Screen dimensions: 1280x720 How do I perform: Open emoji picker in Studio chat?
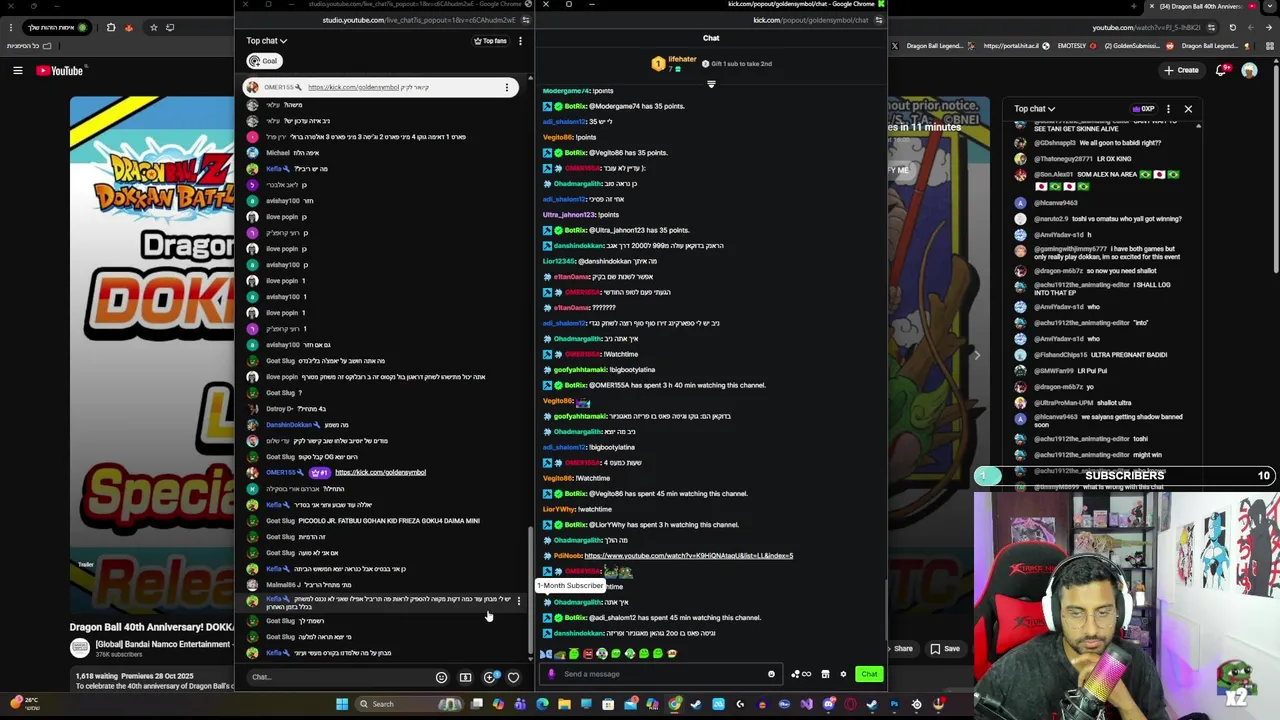pos(441,677)
